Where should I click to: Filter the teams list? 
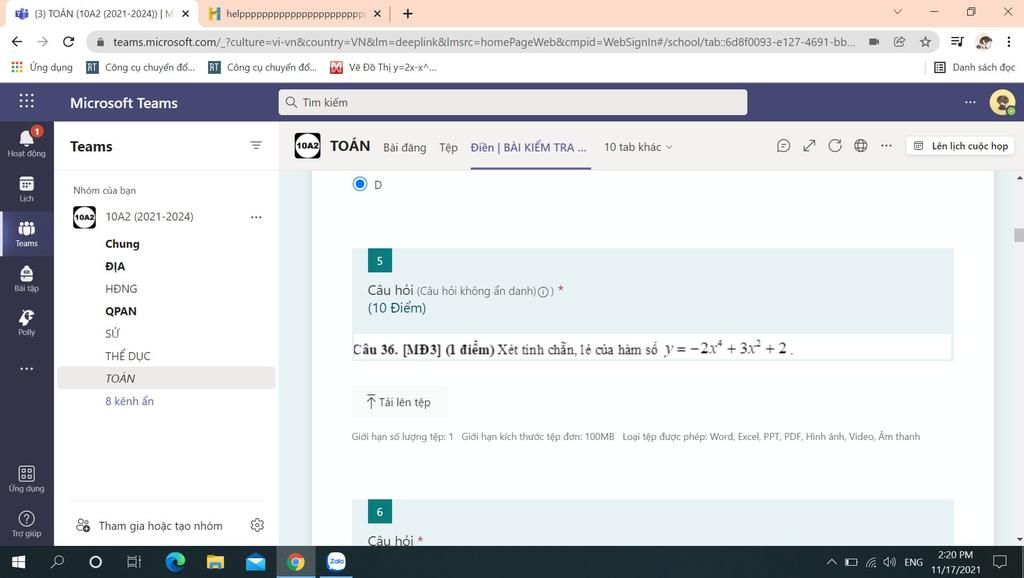tap(256, 146)
